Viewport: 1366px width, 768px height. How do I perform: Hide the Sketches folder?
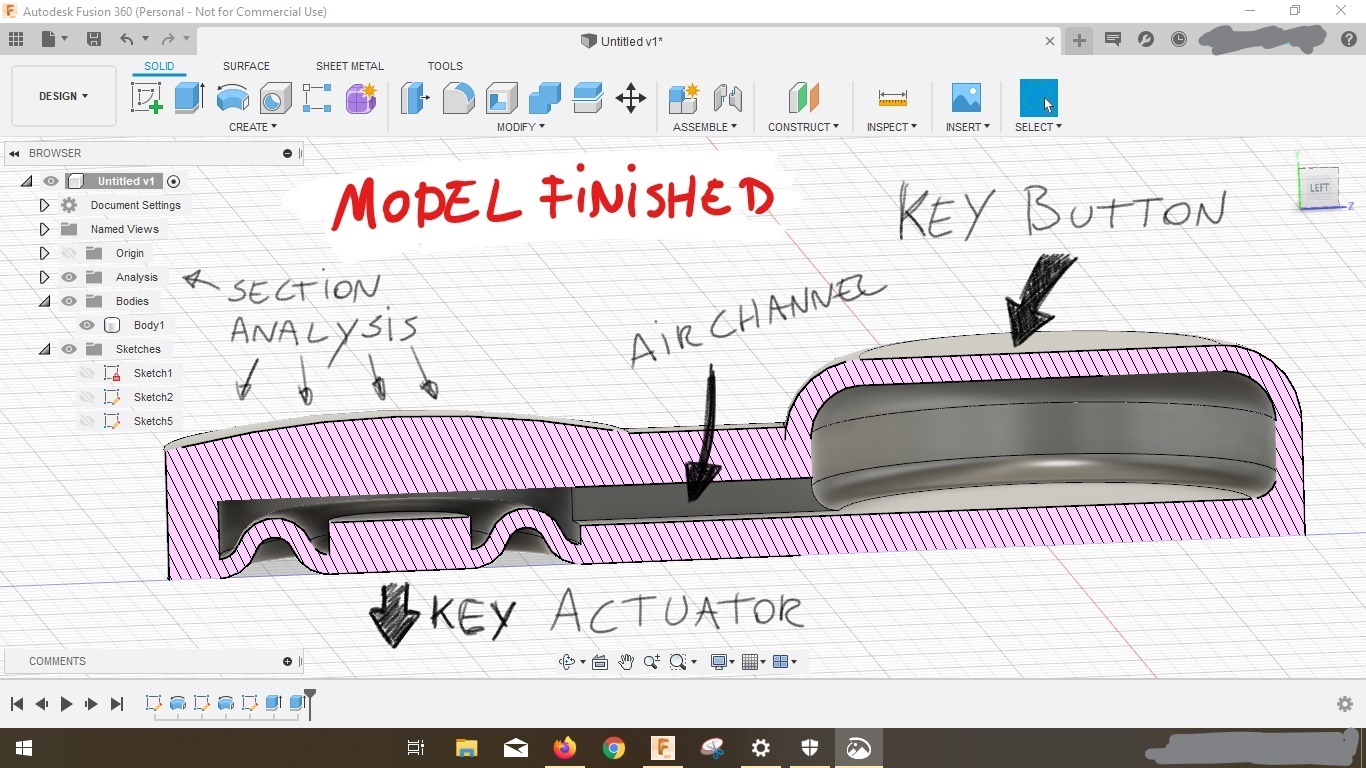tap(69, 349)
